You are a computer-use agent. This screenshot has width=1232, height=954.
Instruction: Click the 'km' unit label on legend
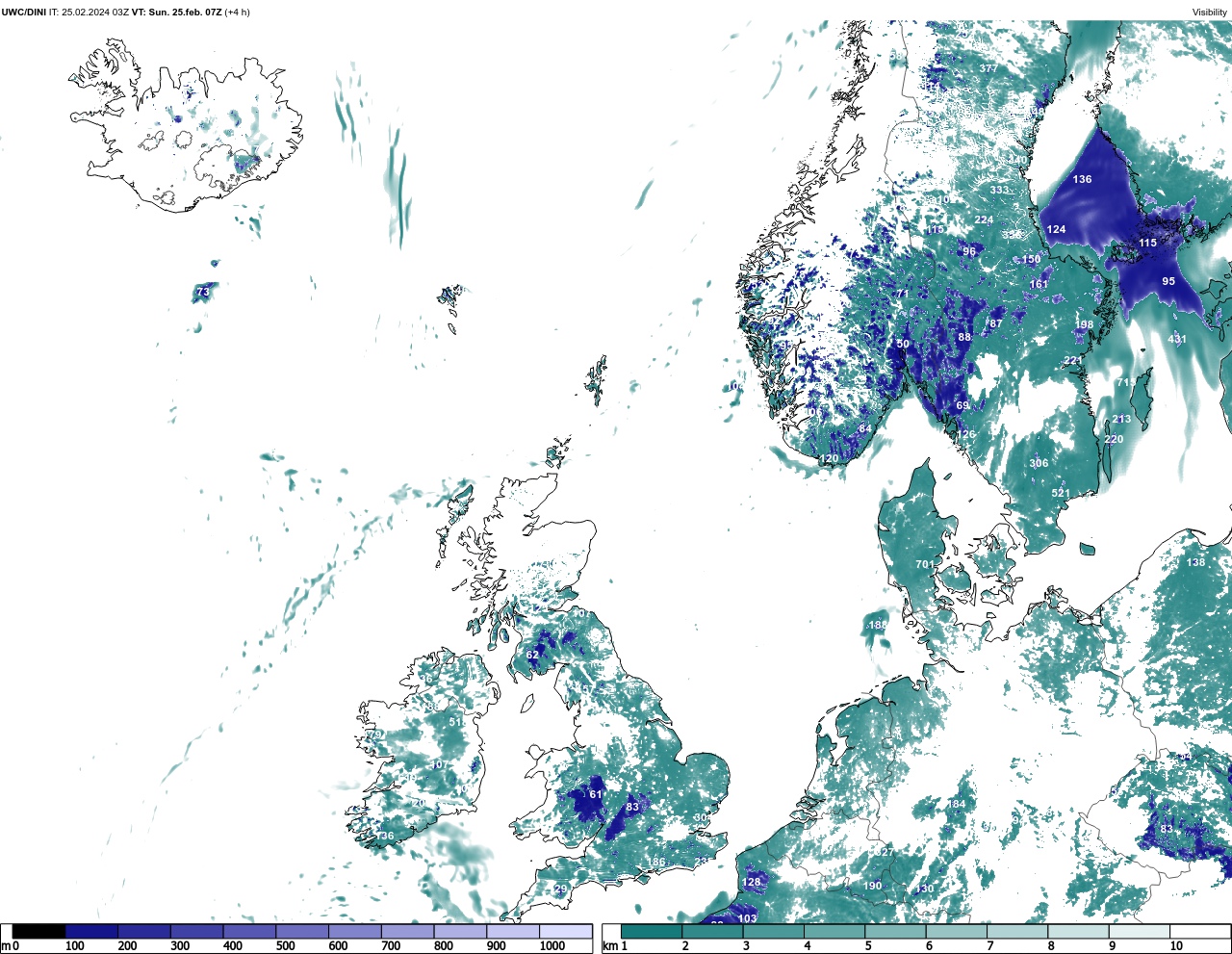click(610, 947)
